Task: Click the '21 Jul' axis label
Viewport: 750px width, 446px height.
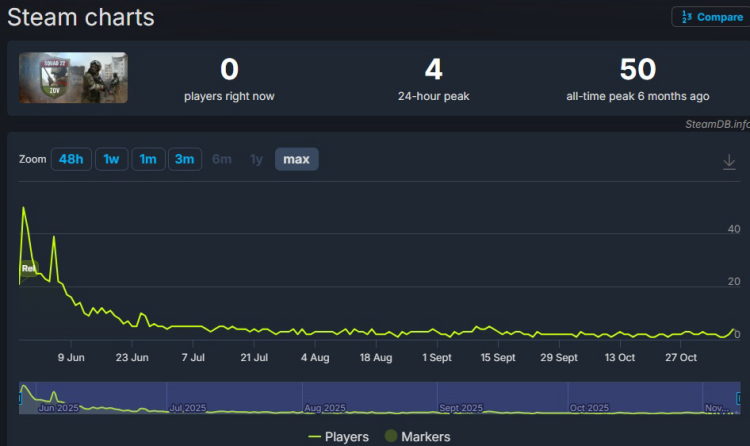Action: click(254, 357)
